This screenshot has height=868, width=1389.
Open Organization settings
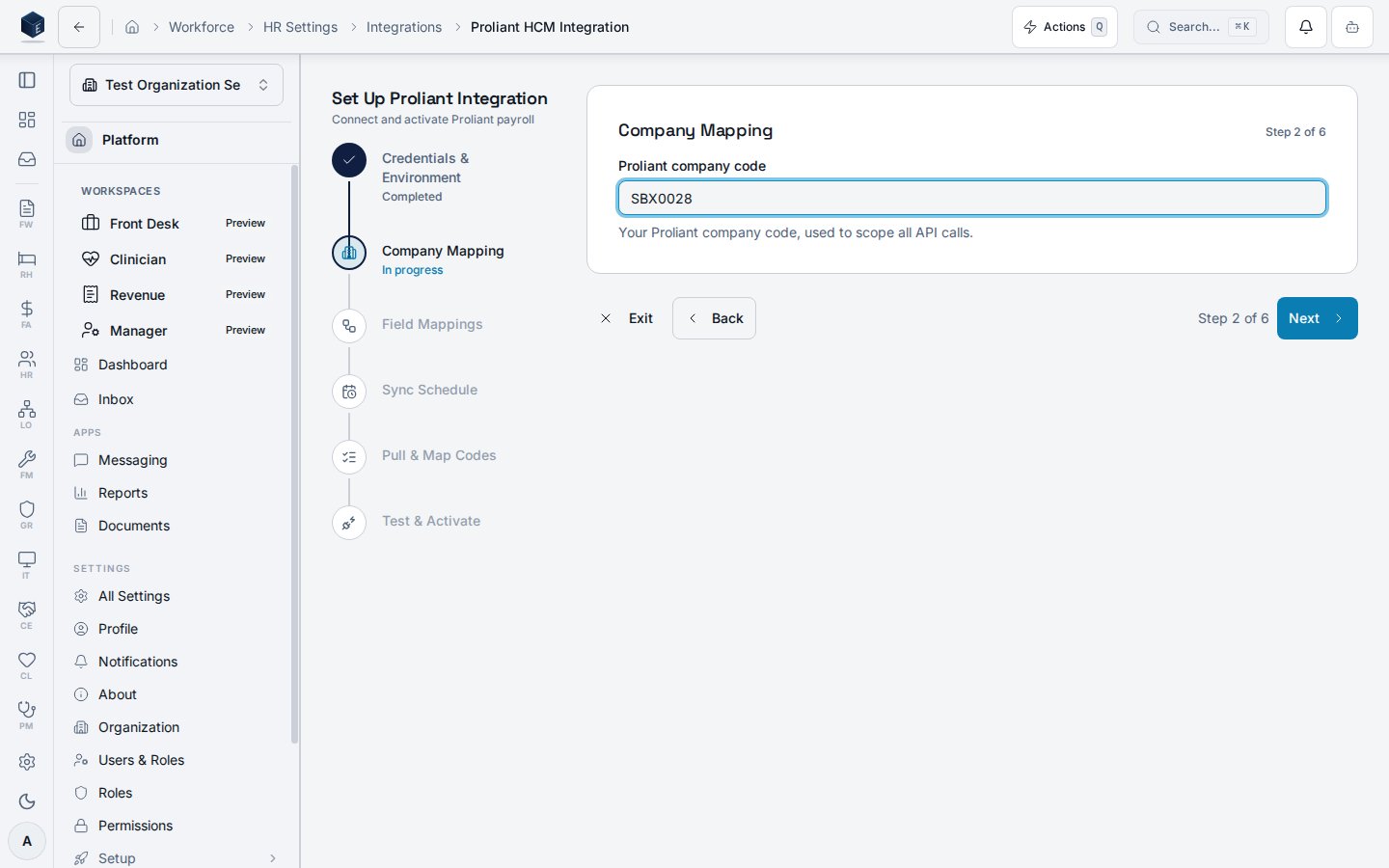tap(177, 727)
